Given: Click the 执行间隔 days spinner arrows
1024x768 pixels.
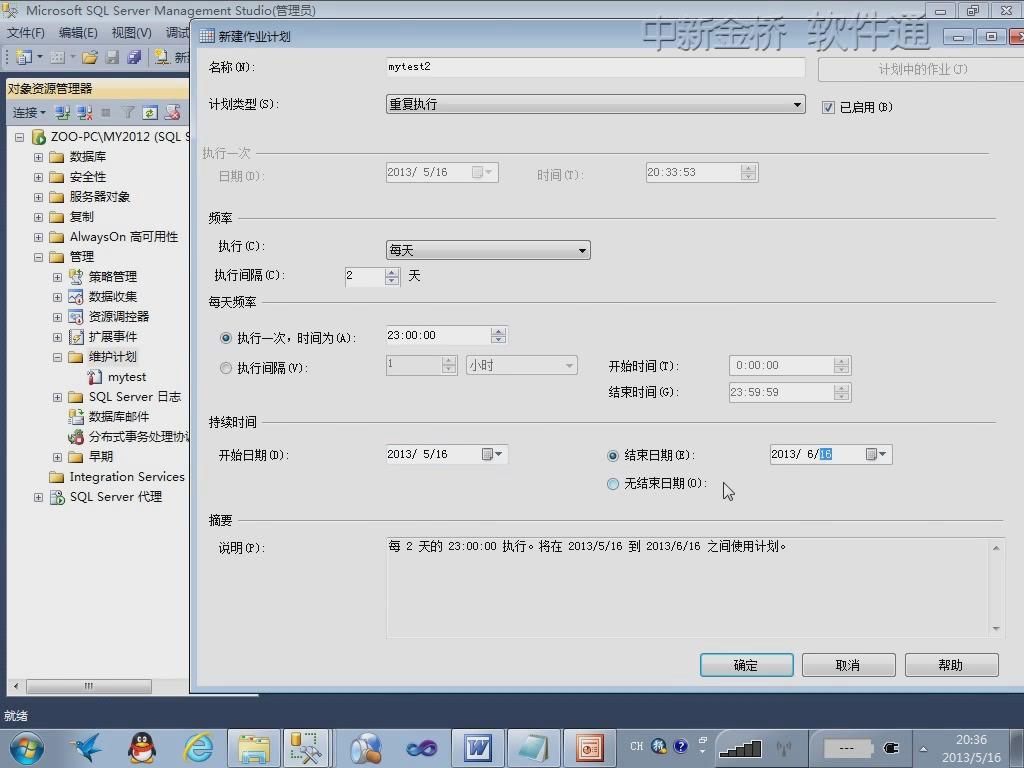Looking at the screenshot, I should [x=392, y=277].
